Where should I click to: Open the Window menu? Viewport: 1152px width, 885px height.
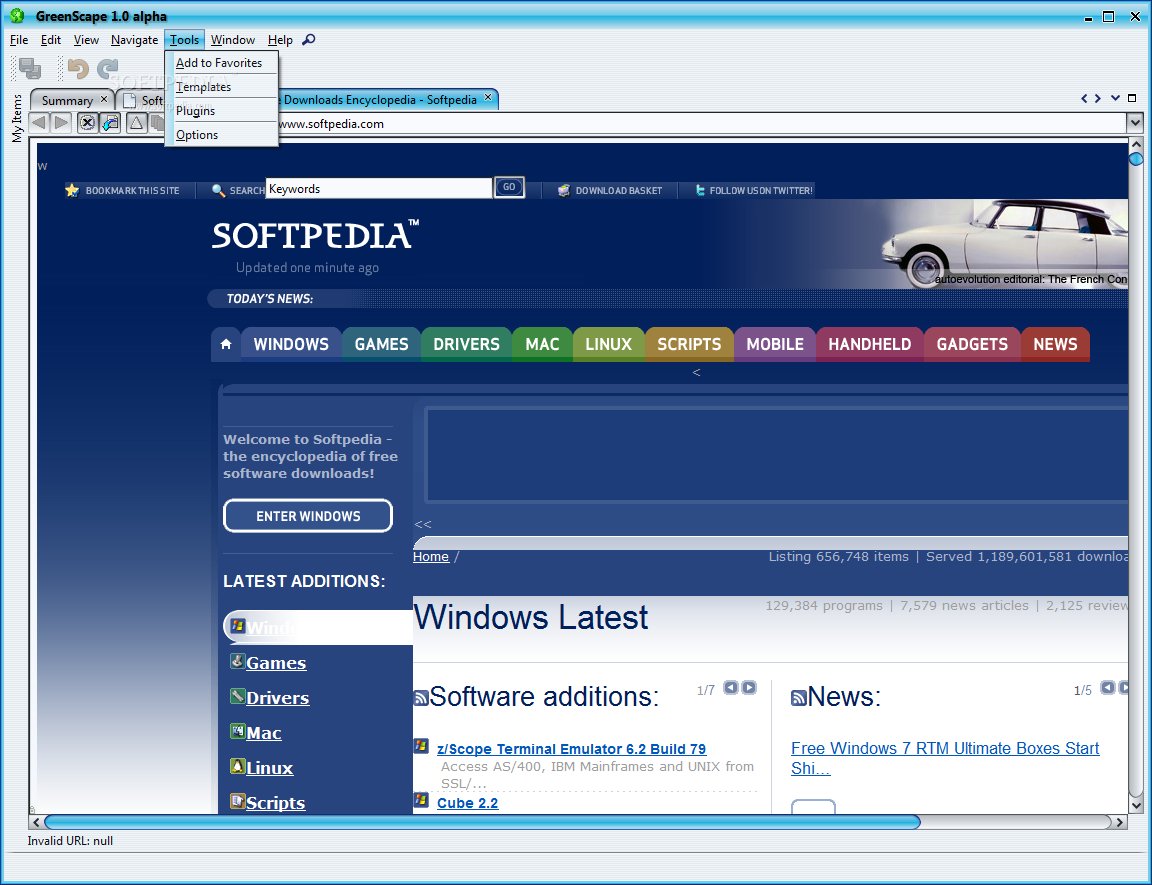tap(233, 40)
